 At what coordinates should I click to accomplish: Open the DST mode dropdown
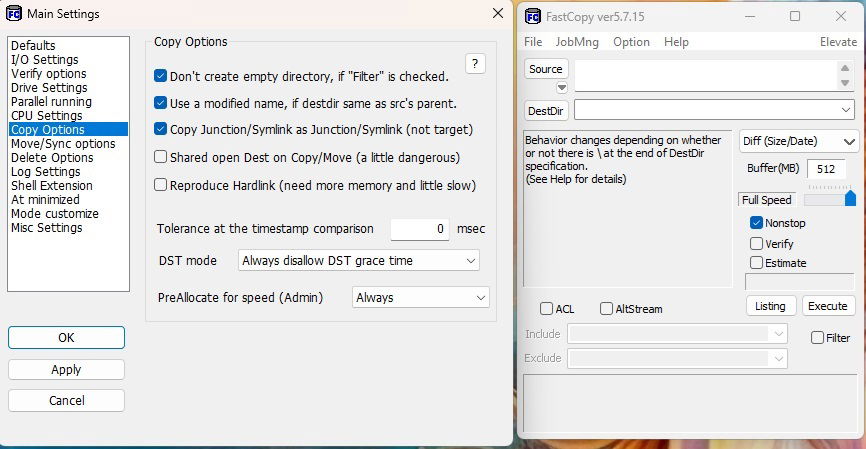359,260
